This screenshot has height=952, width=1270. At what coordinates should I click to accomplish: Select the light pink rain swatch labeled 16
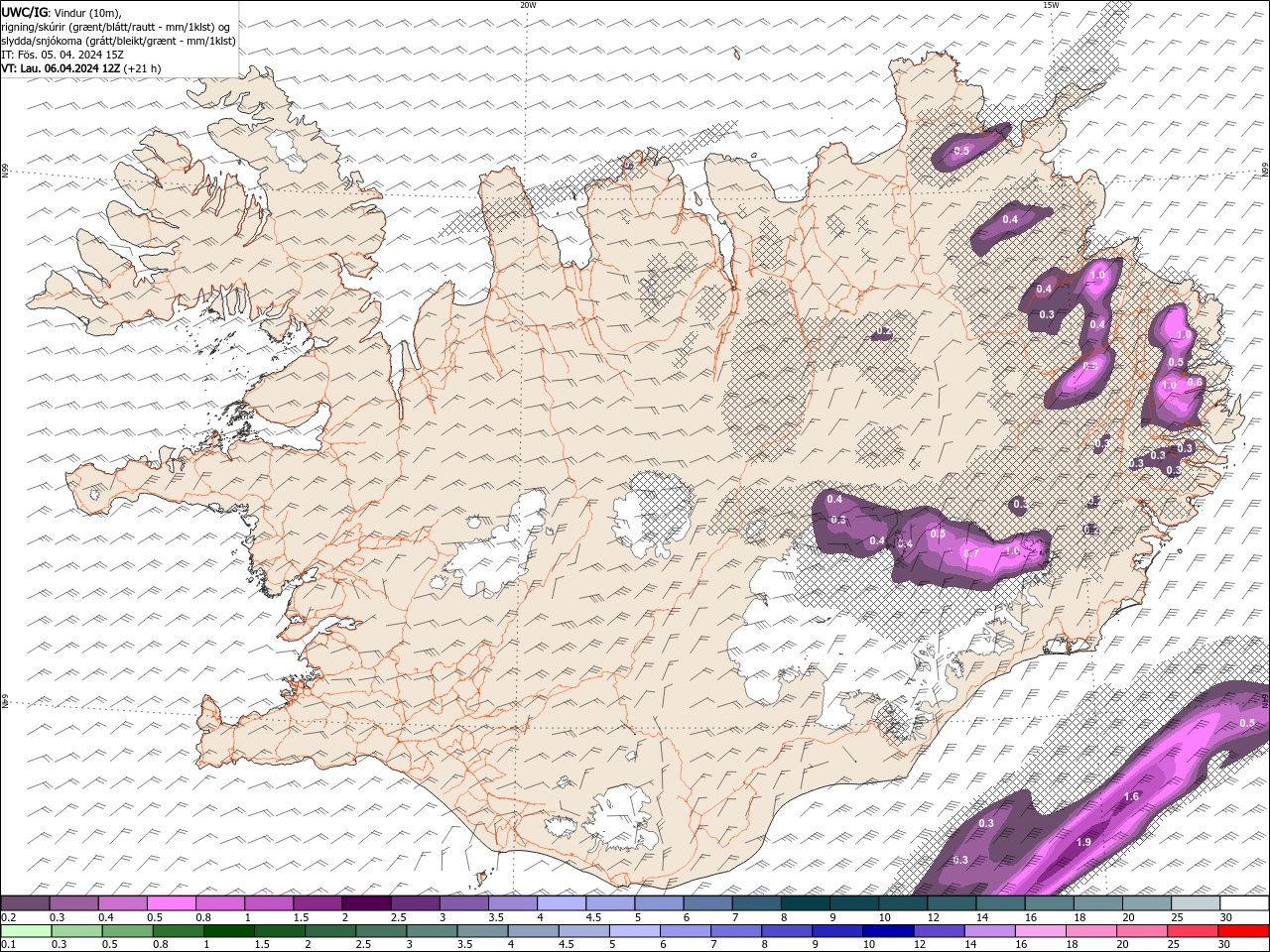[x=1041, y=931]
